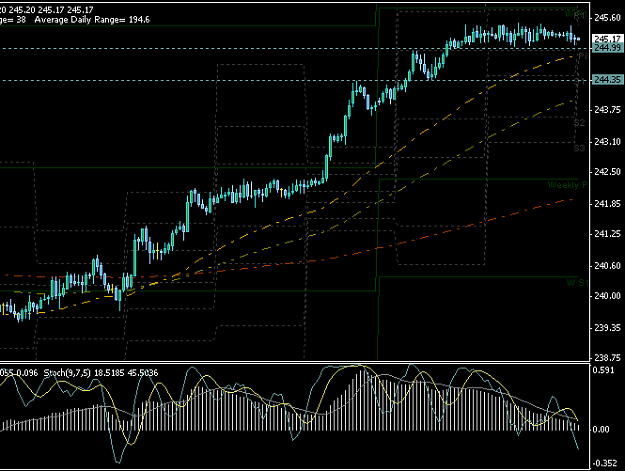The height and width of the screenshot is (471, 625).
Task: Click the 0.591 indicator scale value
Action: pos(603,370)
